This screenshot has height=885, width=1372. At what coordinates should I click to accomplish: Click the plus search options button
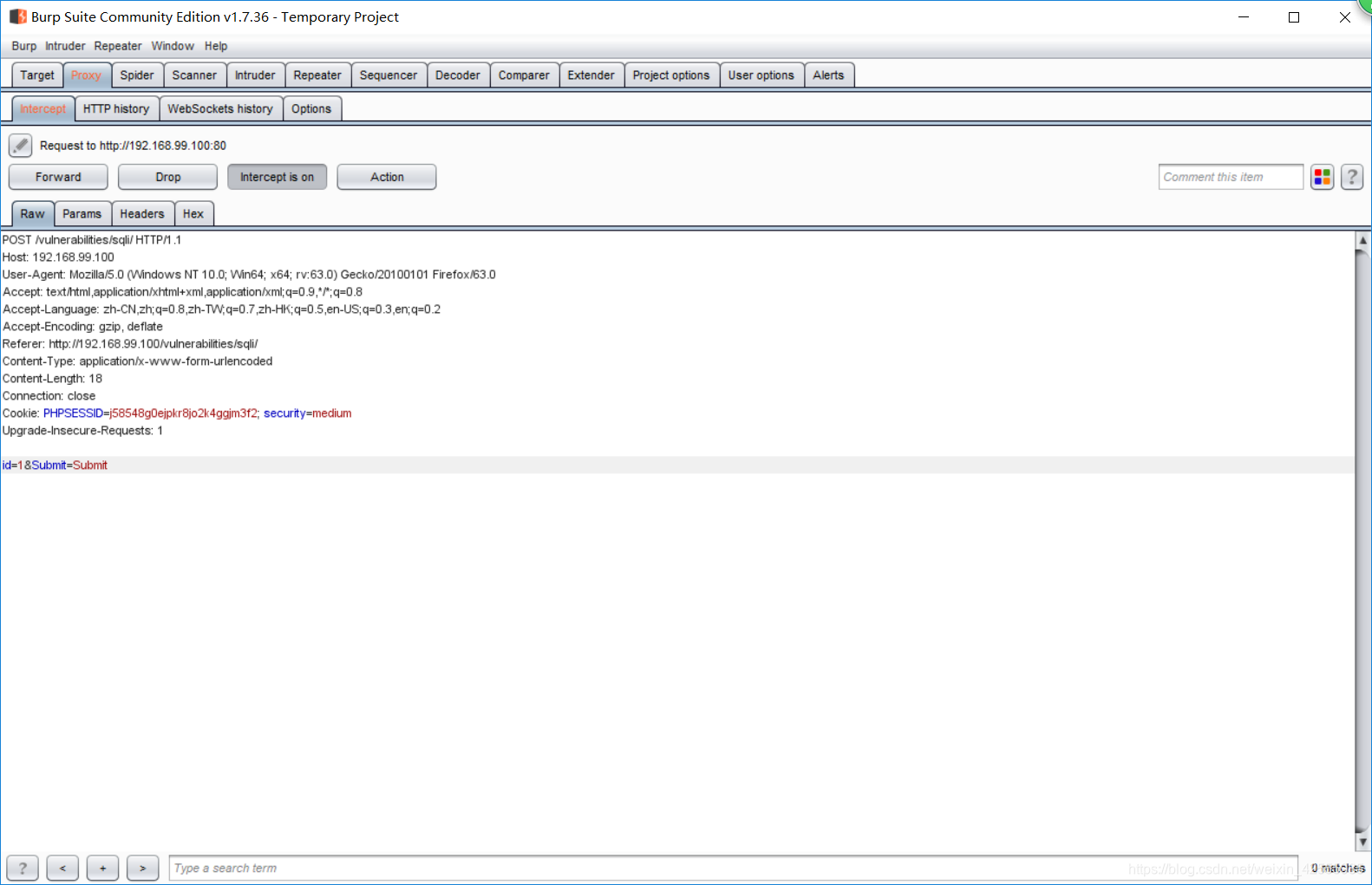(102, 868)
